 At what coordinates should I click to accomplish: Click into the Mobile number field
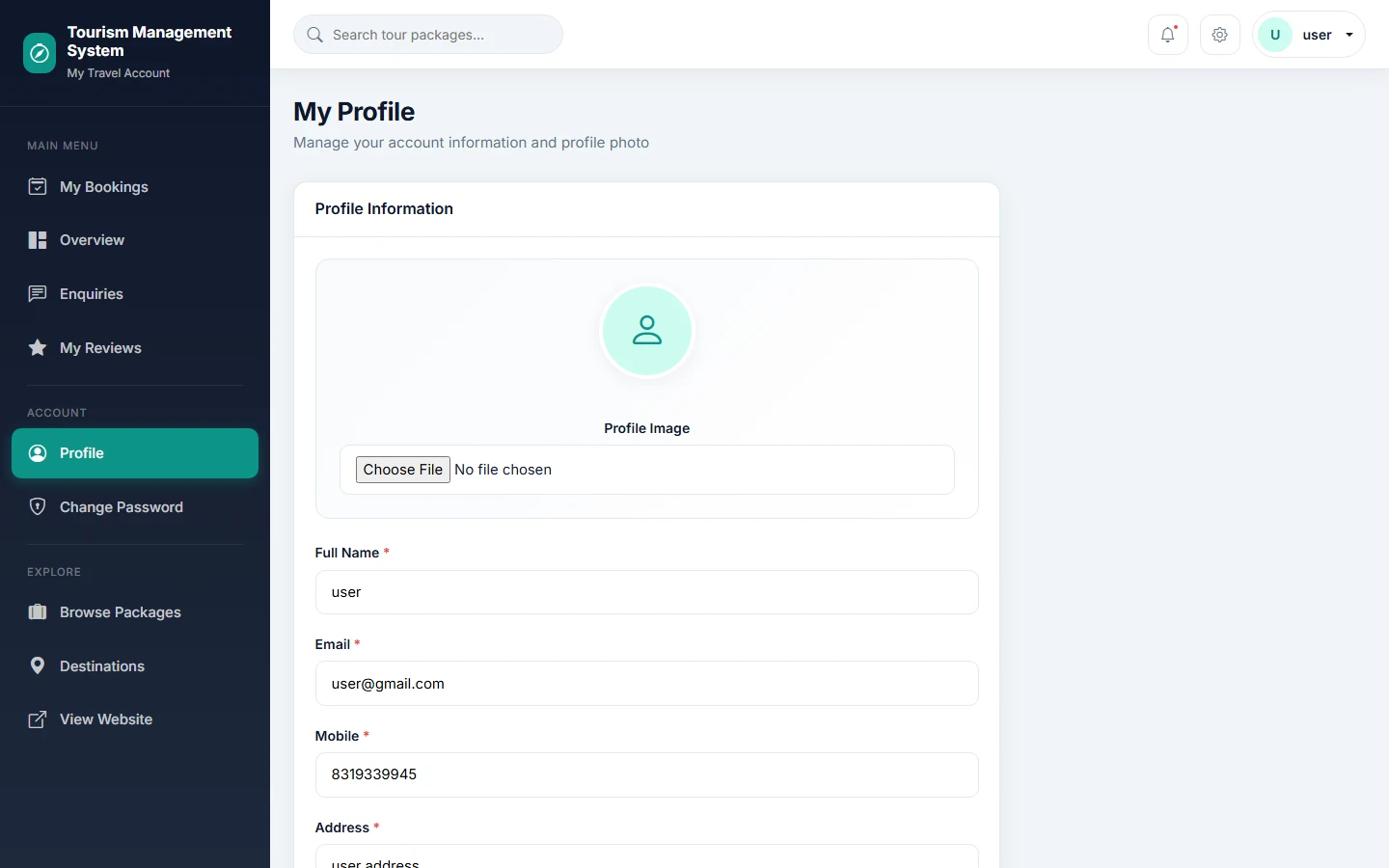coord(647,774)
